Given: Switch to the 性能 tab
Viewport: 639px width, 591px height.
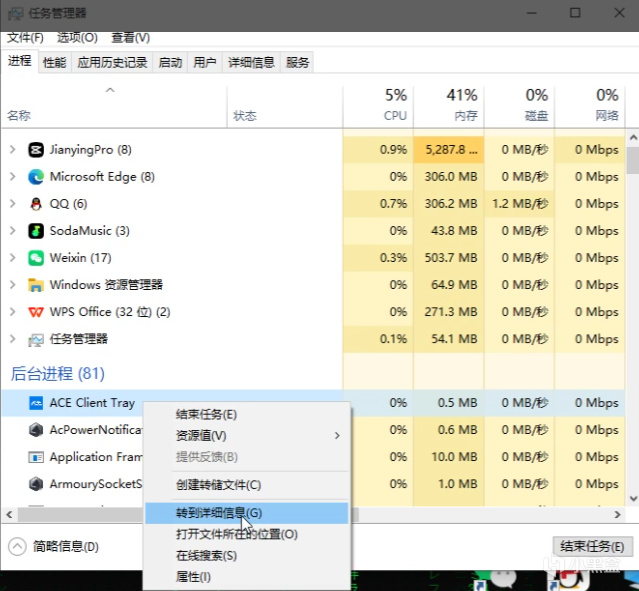Looking at the screenshot, I should 55,62.
